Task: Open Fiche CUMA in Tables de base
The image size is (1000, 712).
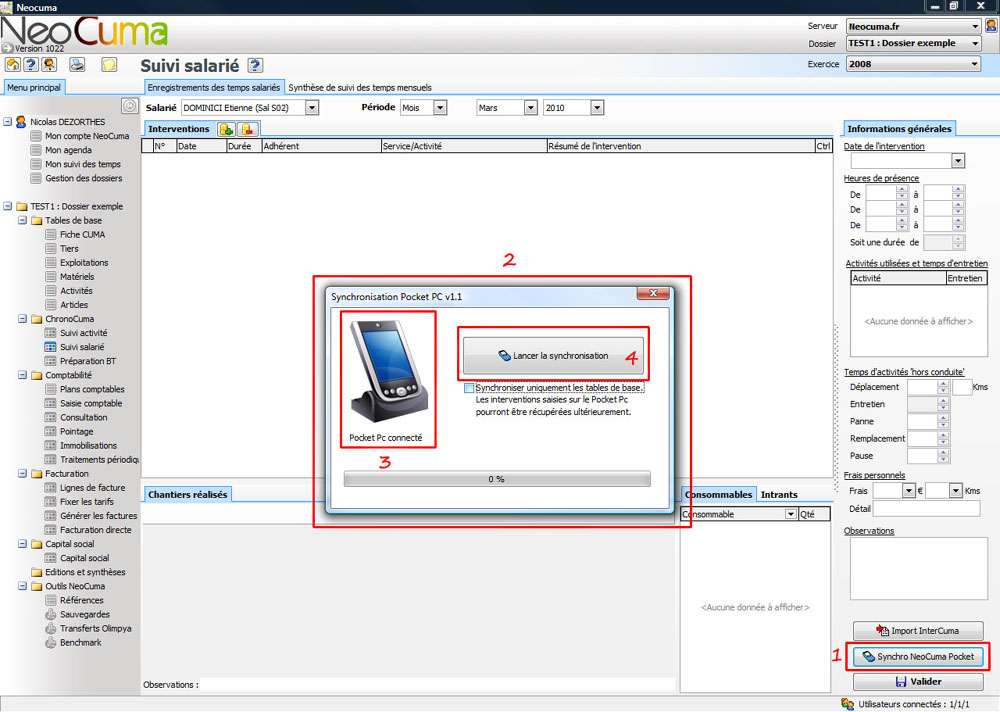Action: point(82,235)
